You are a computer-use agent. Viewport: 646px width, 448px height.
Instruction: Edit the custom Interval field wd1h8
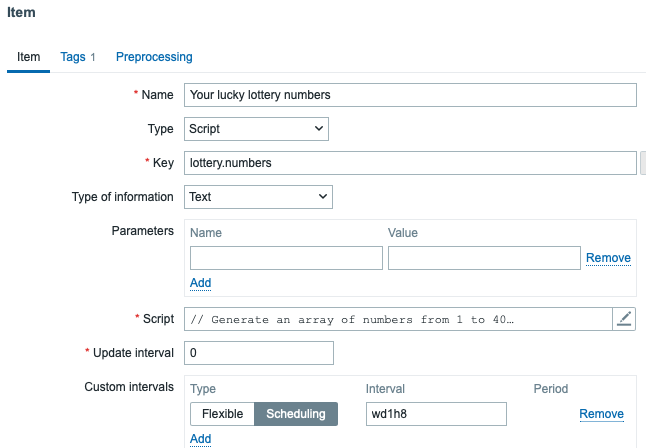click(x=437, y=414)
